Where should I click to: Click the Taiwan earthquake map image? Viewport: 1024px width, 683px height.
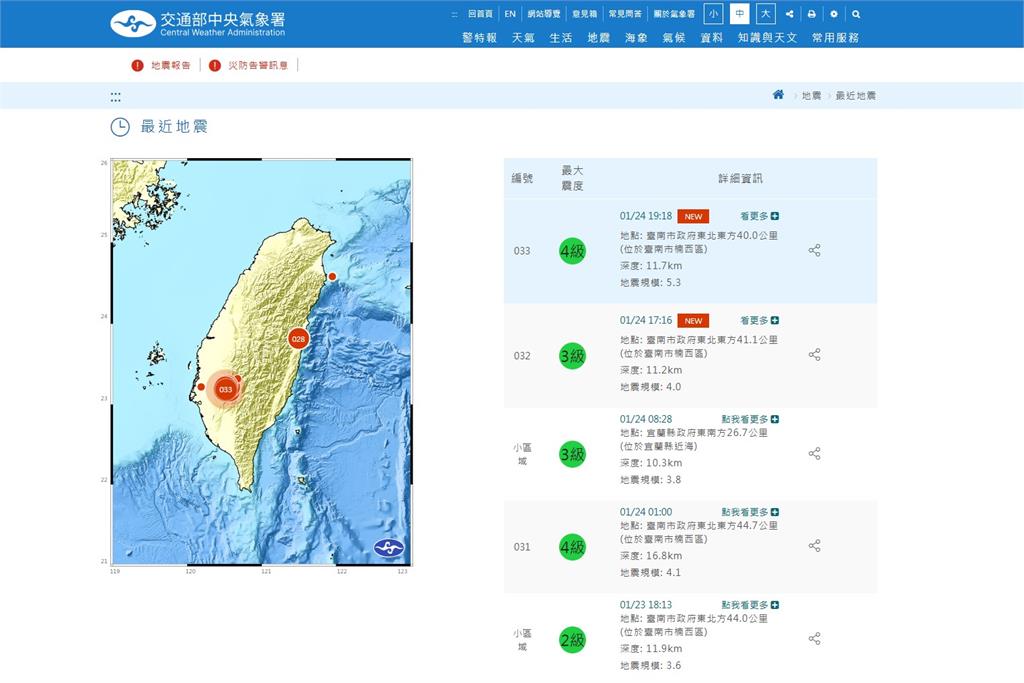pyautogui.click(x=262, y=362)
